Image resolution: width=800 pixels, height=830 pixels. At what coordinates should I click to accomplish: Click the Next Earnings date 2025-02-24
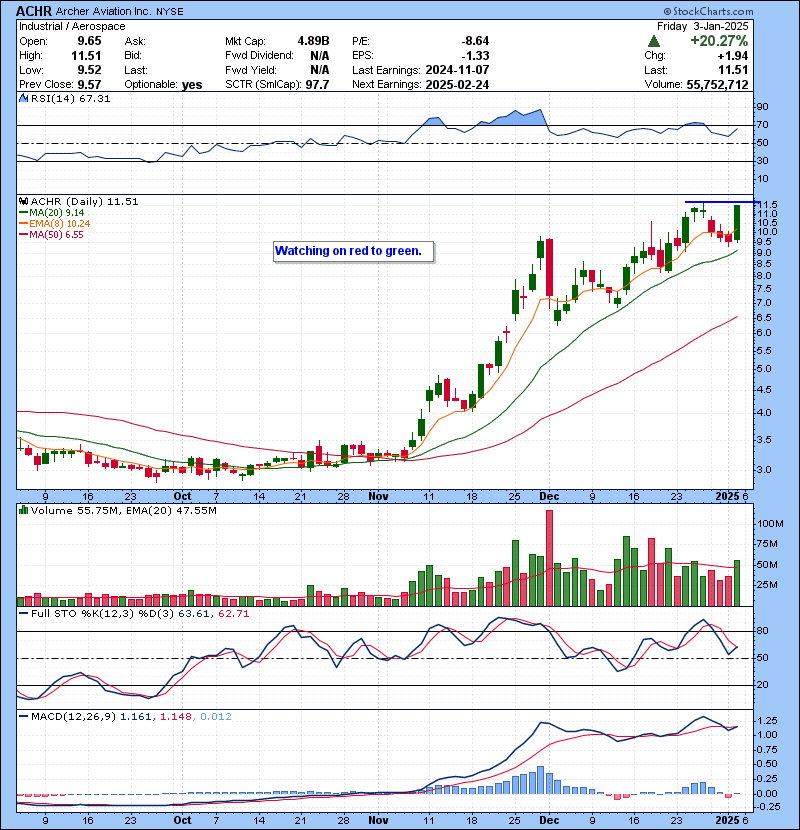click(457, 84)
